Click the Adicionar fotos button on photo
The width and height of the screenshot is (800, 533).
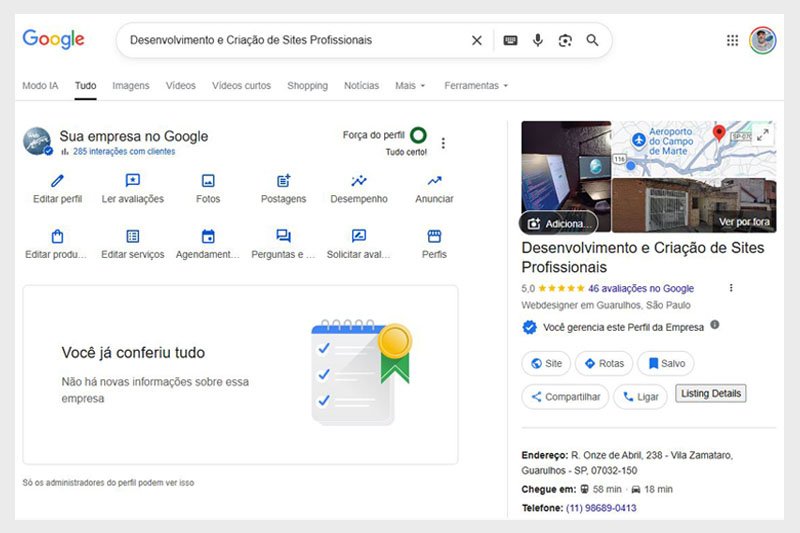559,223
